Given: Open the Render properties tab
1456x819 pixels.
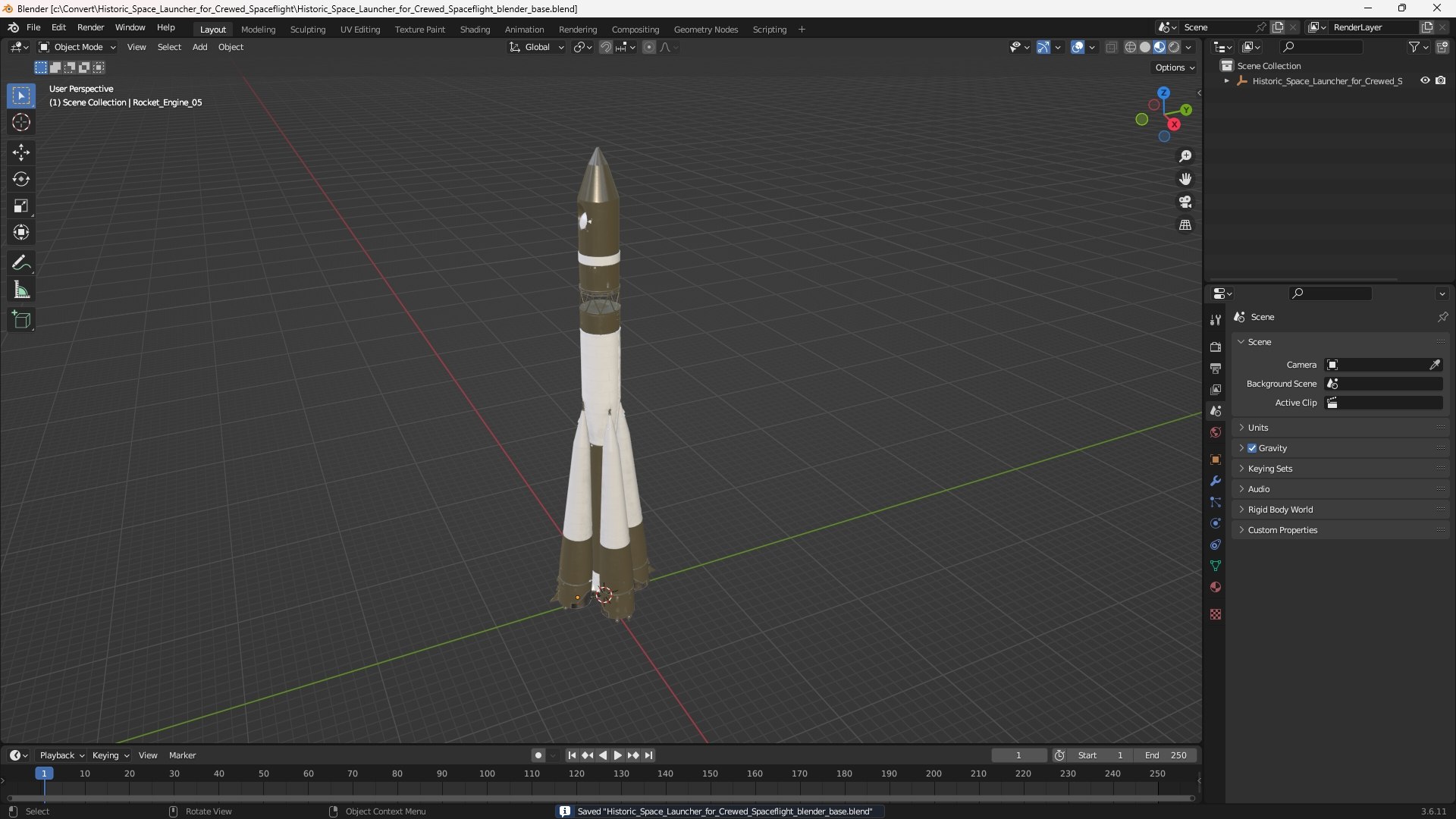Looking at the screenshot, I should click(1216, 347).
